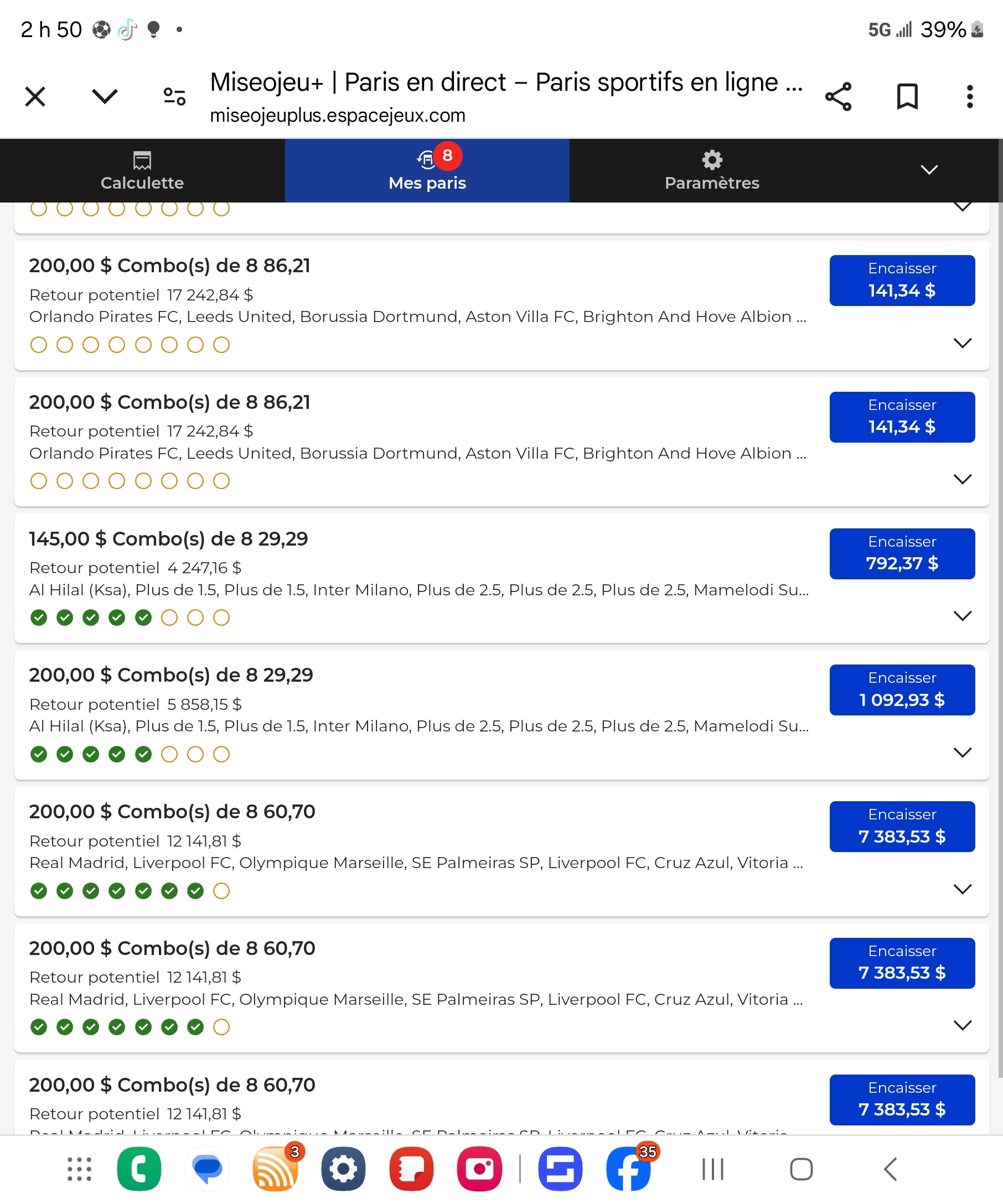Click the address bar URL miseojeuplus.espacejeux.com
Screen dimensions: 1003x1204
pyautogui.click(x=337, y=116)
